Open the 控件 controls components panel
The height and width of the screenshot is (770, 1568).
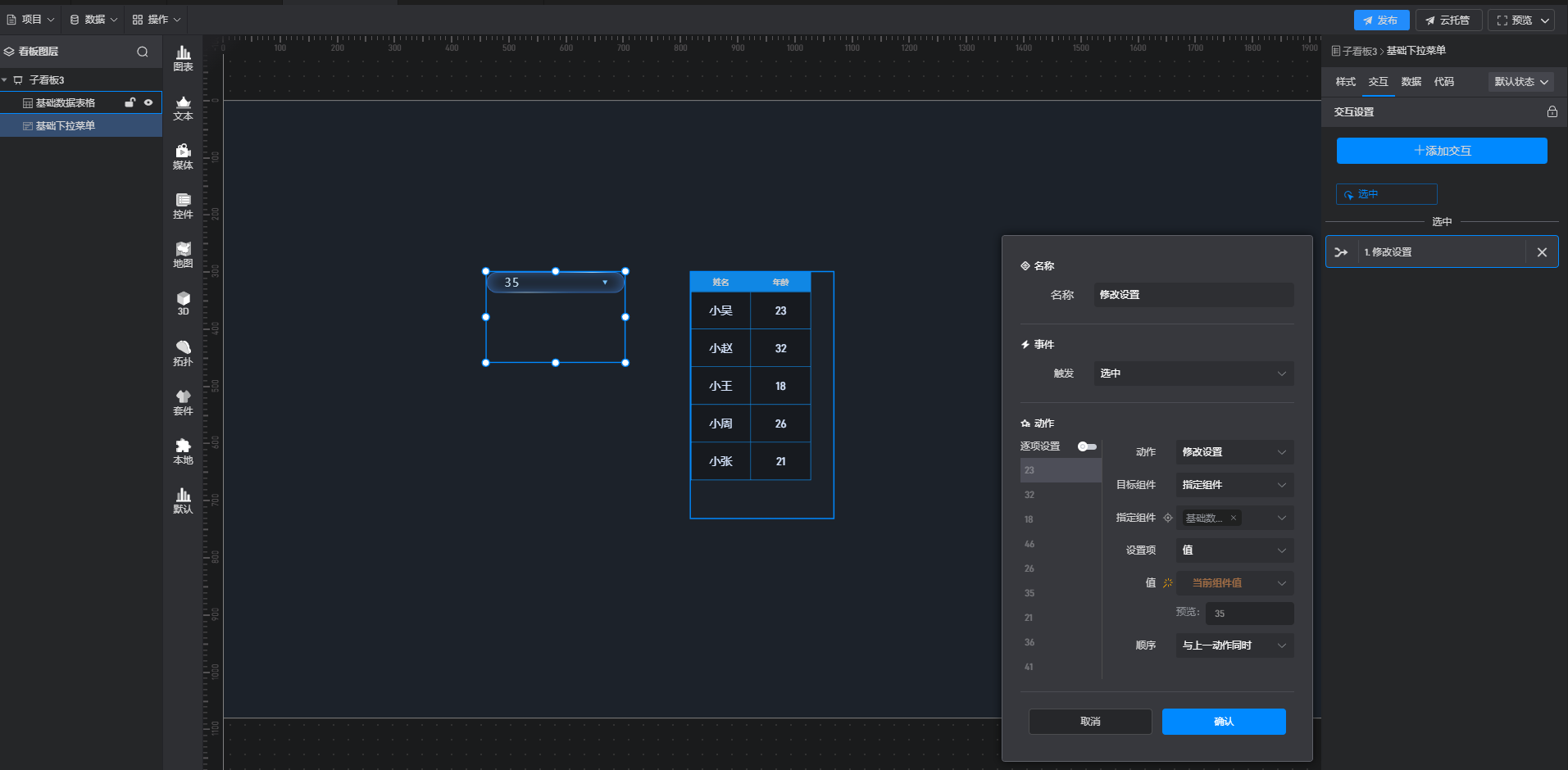183,206
